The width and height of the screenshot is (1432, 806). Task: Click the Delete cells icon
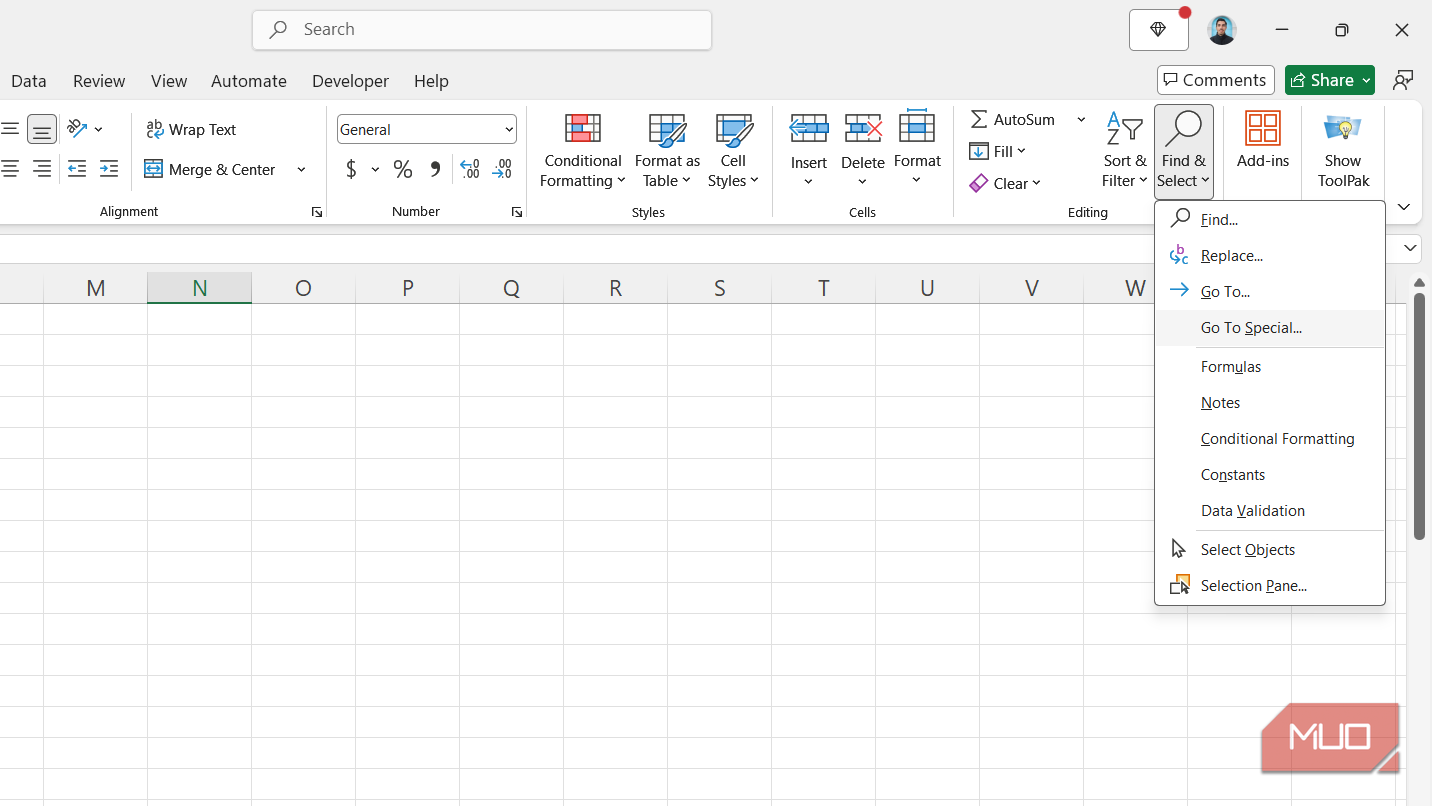coord(863,129)
